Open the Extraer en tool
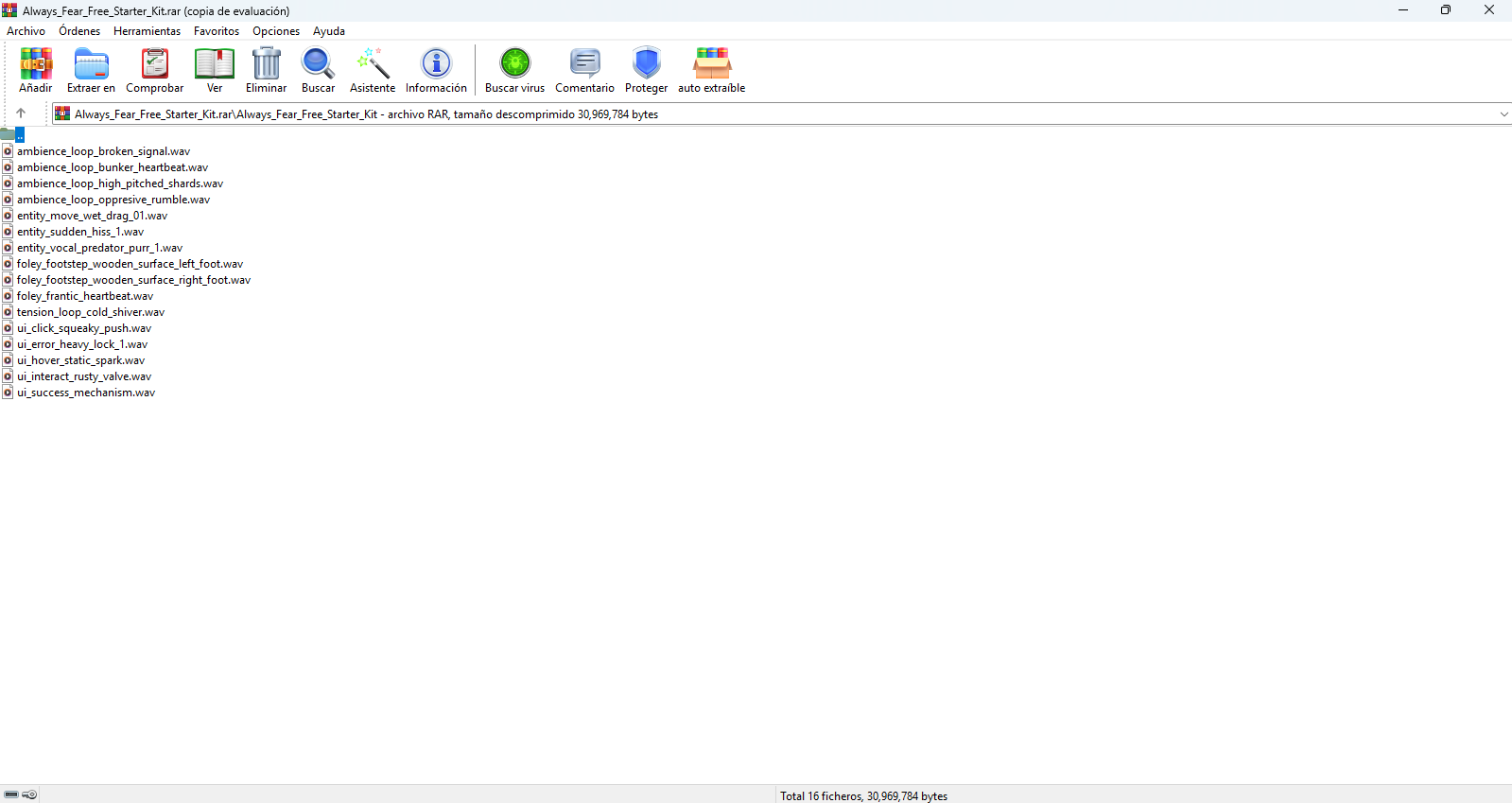 (x=91, y=70)
